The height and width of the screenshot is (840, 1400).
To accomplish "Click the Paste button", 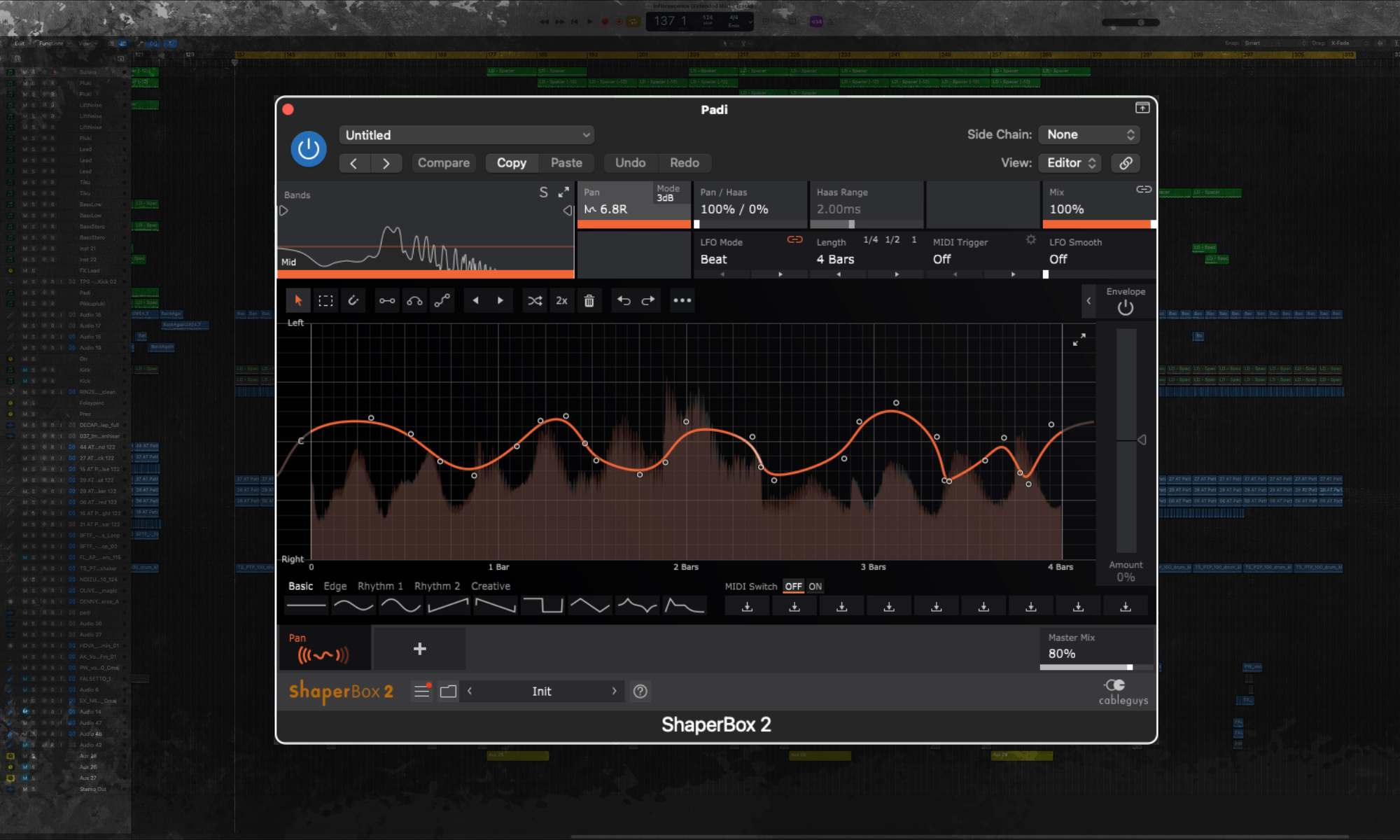I will coord(566,163).
